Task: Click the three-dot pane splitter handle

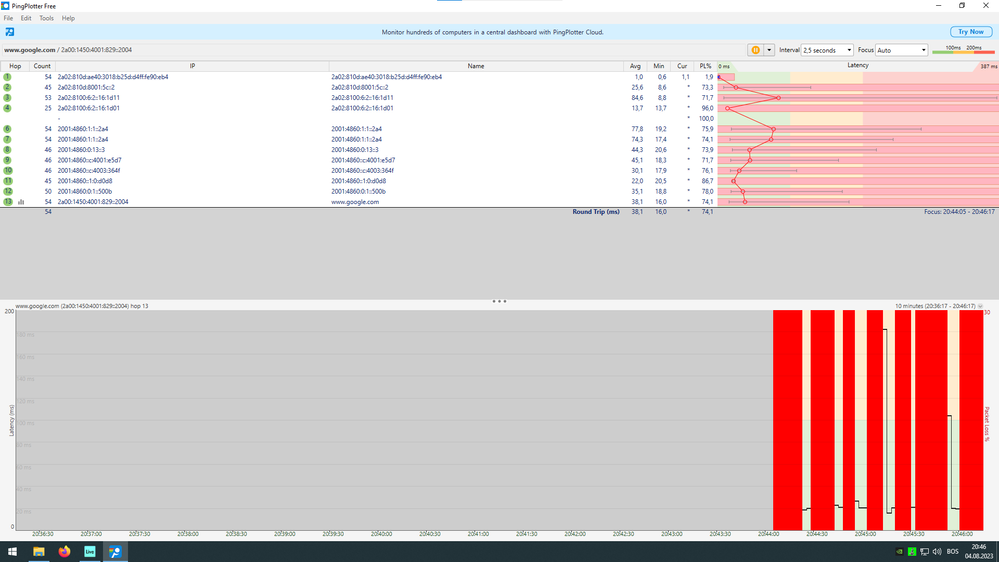Action: [x=500, y=301]
